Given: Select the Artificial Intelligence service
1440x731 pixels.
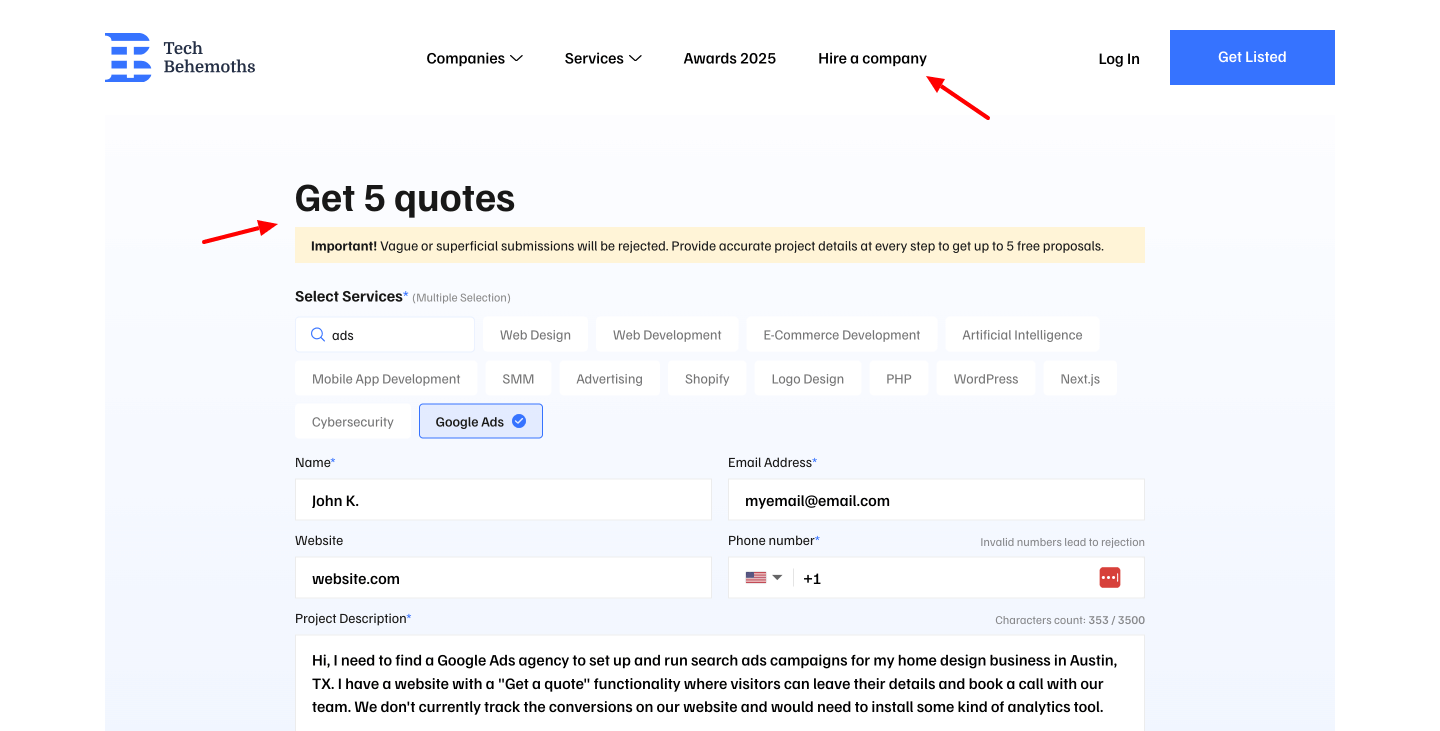Looking at the screenshot, I should point(1022,335).
